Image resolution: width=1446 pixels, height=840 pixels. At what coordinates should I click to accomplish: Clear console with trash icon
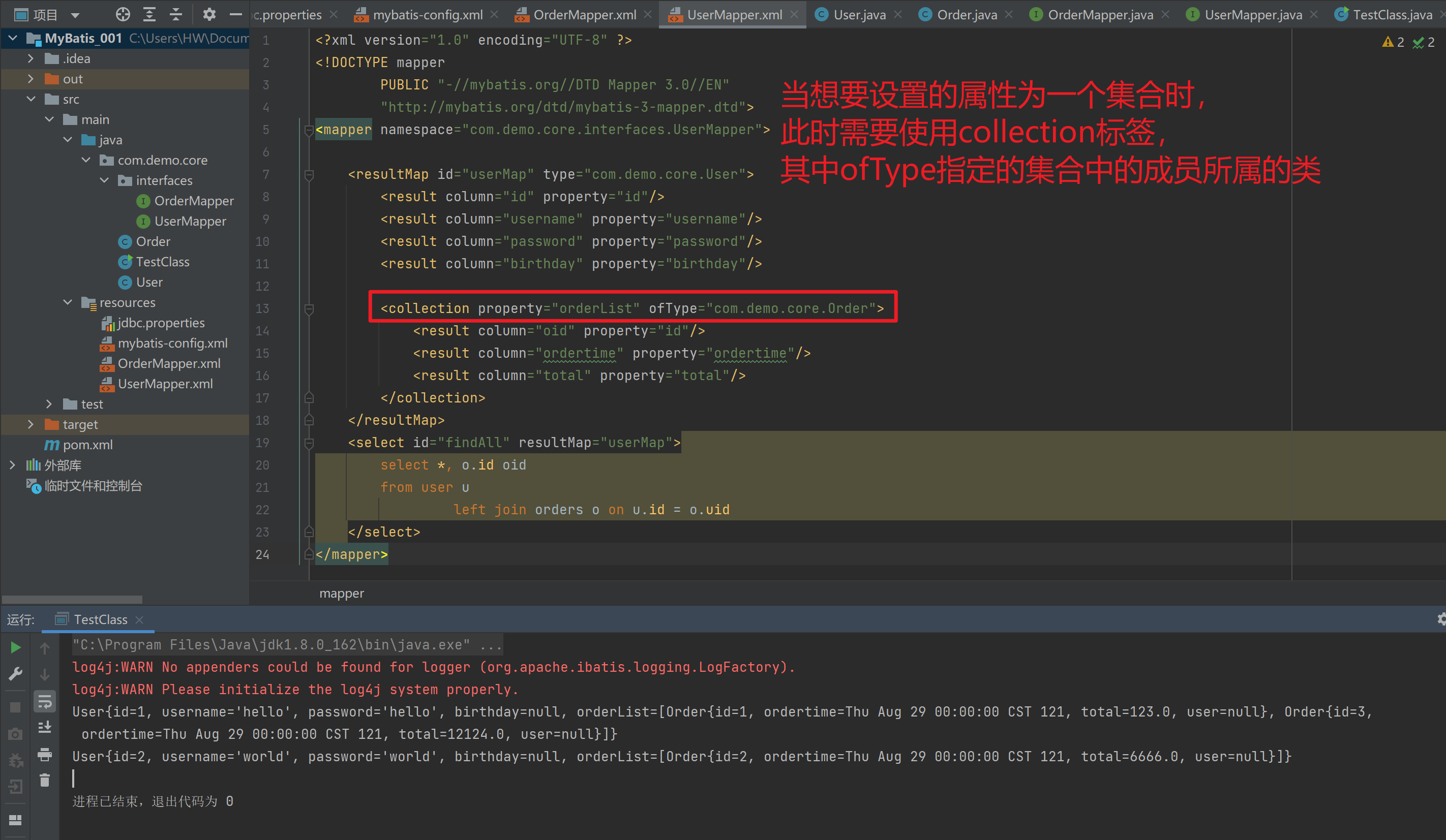point(45,781)
